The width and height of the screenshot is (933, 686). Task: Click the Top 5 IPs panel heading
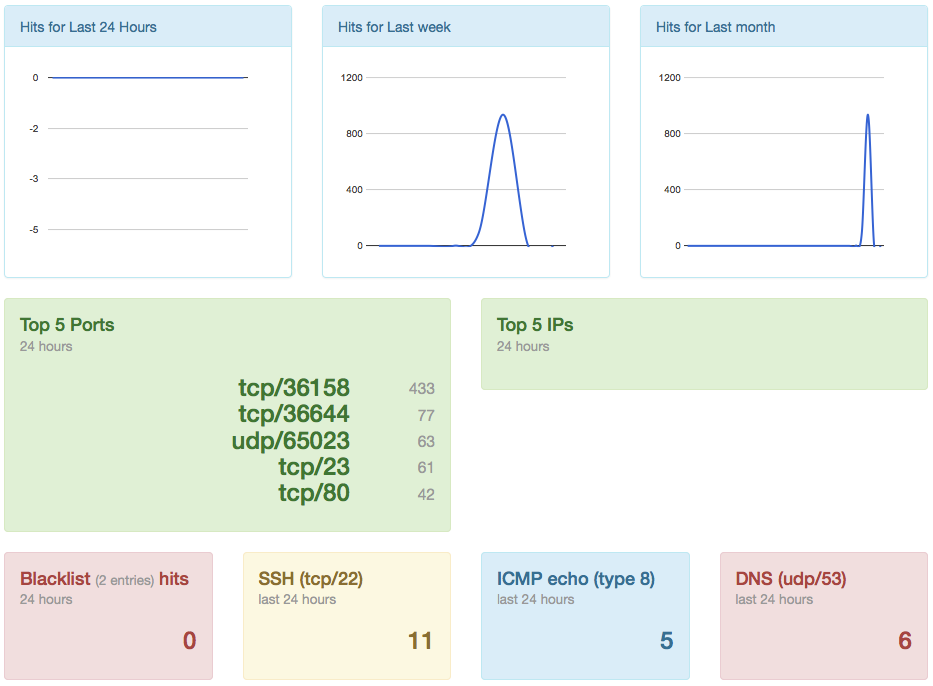(535, 325)
